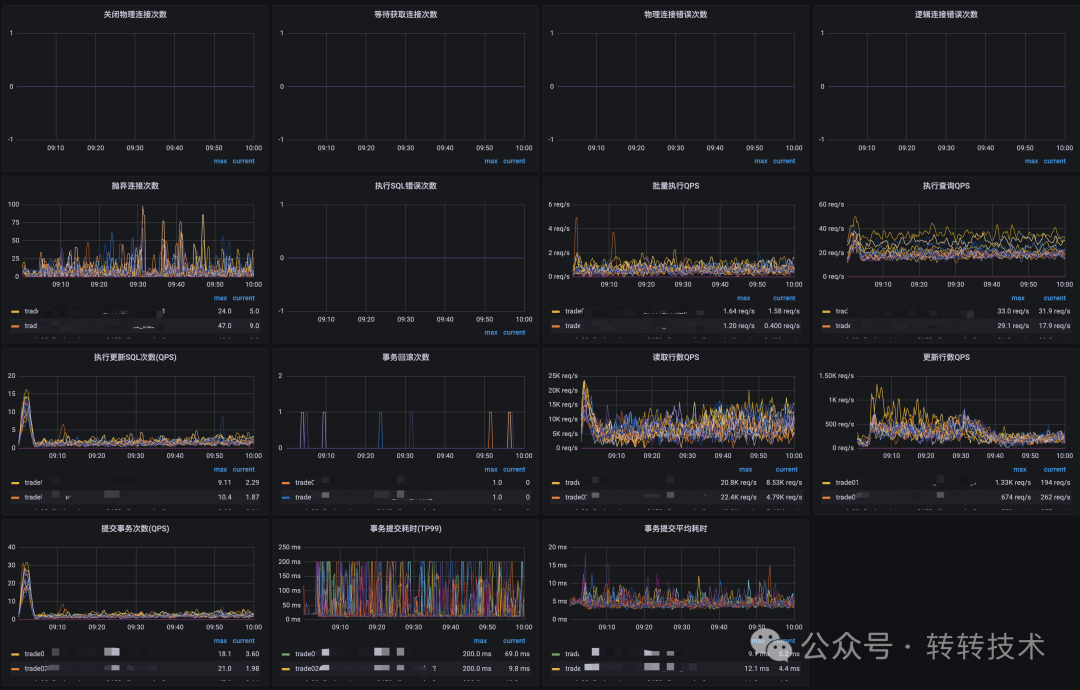Open the 执行SQL错误次数 panel title menu
This screenshot has width=1080, height=690.
pos(406,186)
